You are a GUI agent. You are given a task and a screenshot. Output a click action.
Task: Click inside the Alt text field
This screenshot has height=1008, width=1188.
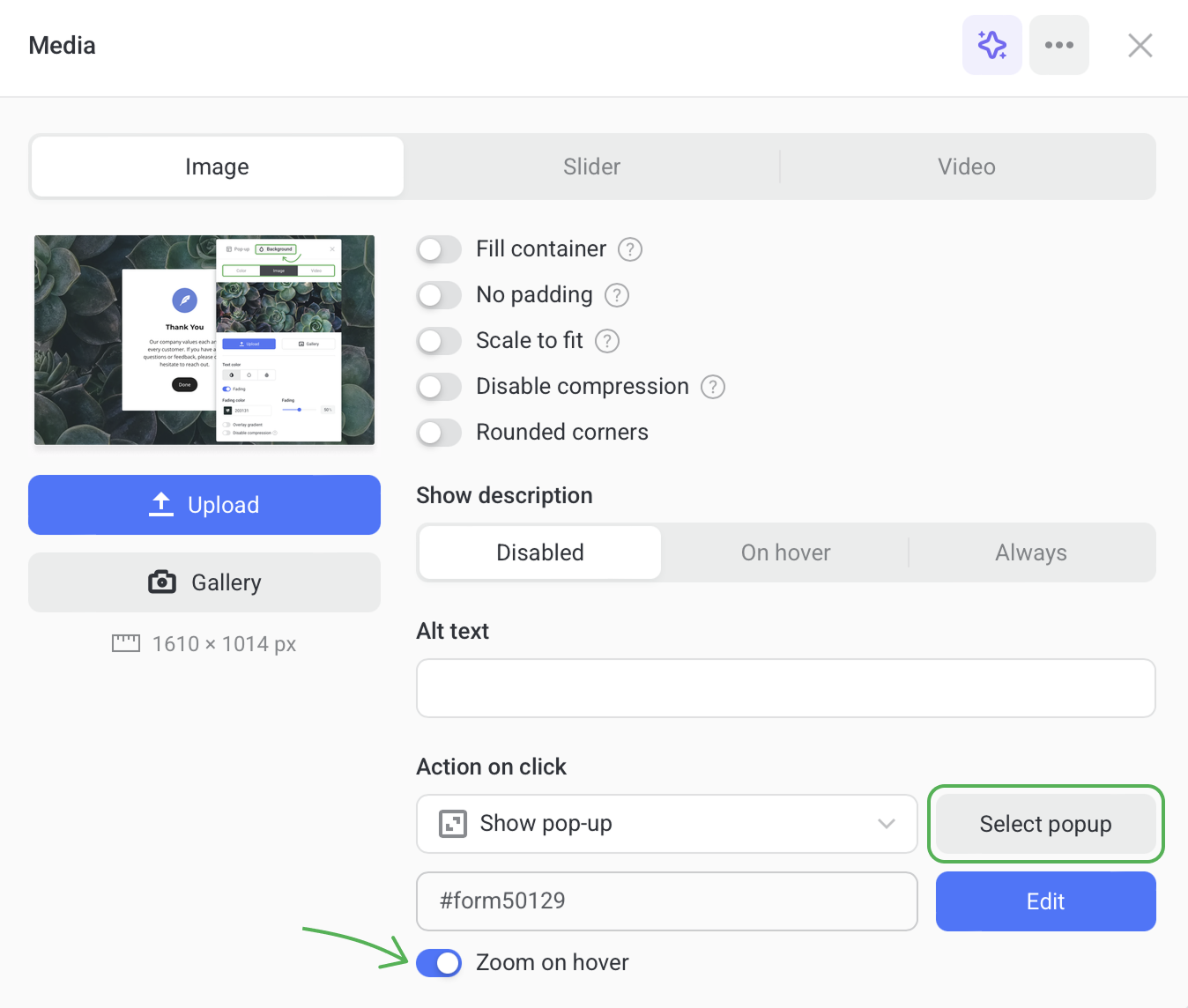pos(785,688)
